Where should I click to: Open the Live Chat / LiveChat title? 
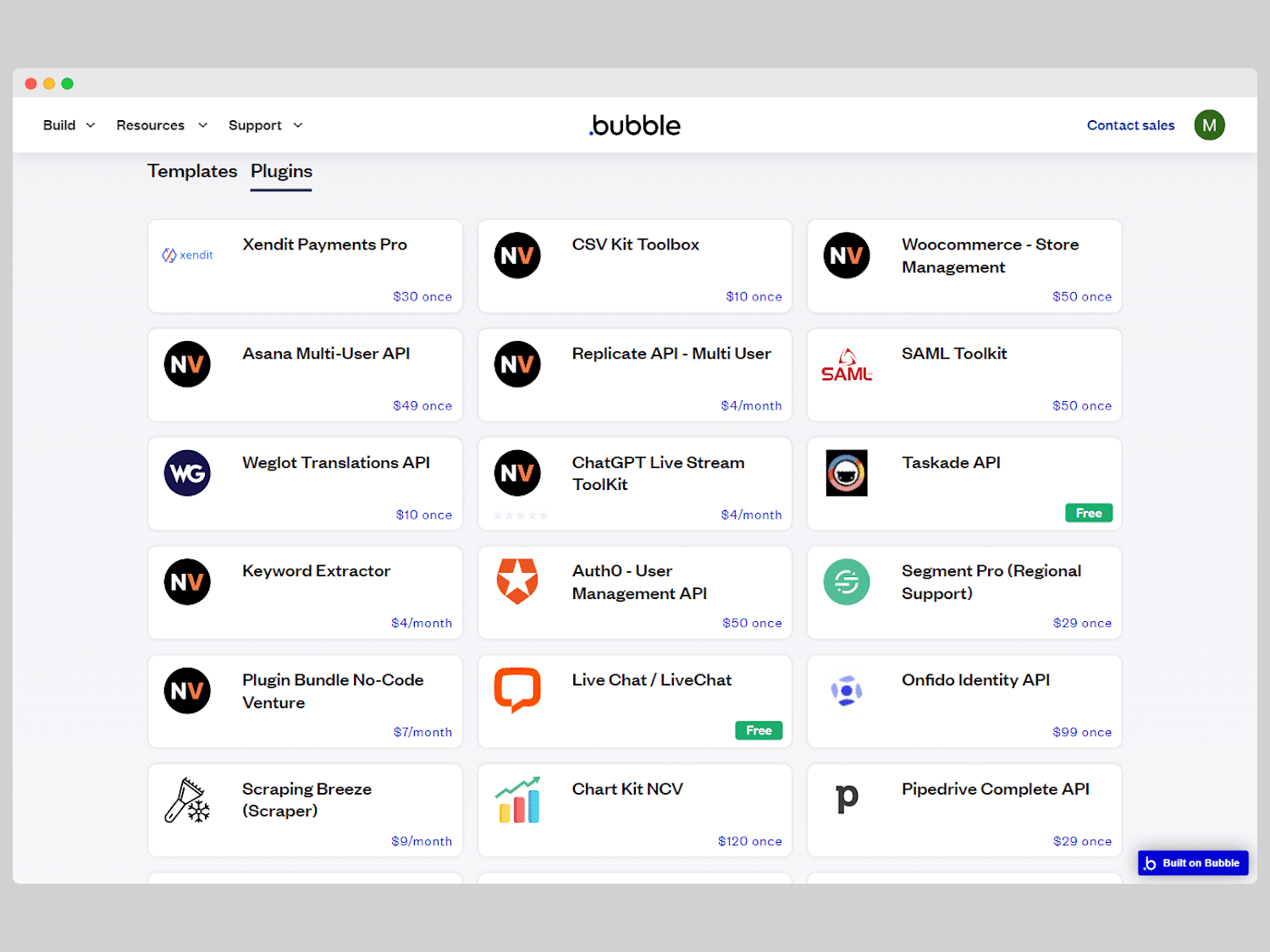pos(651,680)
